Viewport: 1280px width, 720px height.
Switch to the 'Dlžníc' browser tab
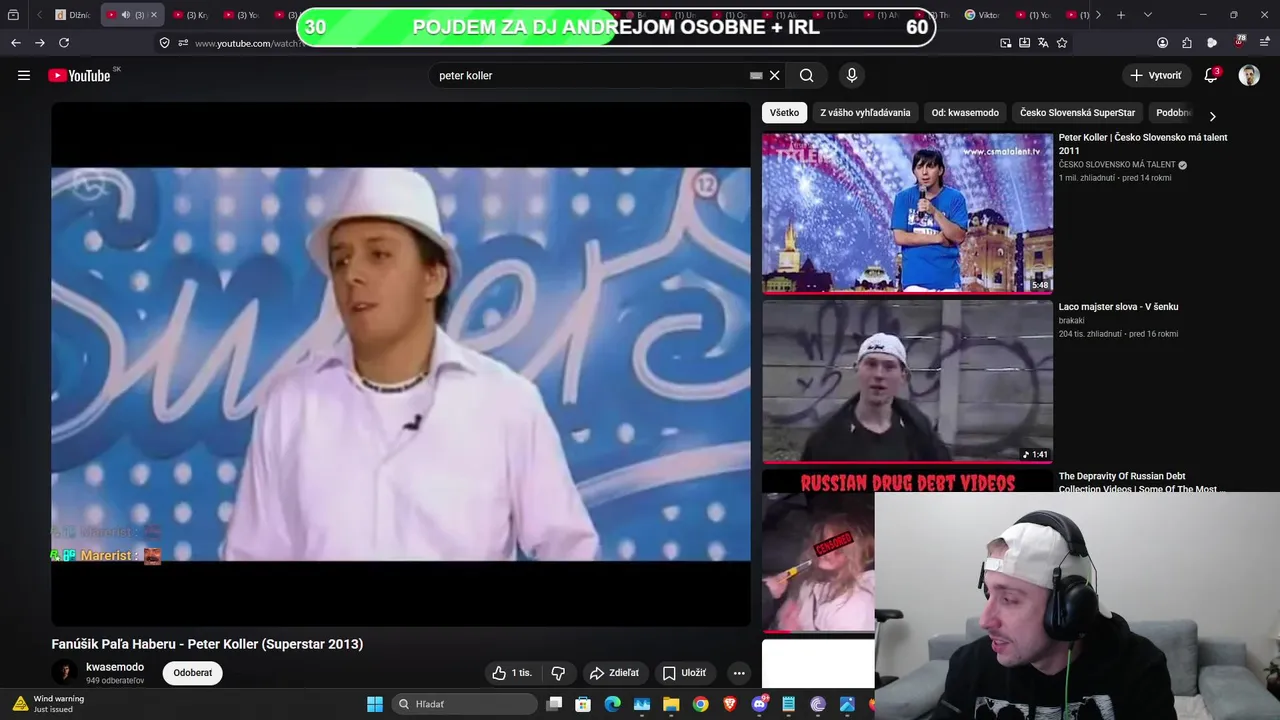(x=74, y=15)
